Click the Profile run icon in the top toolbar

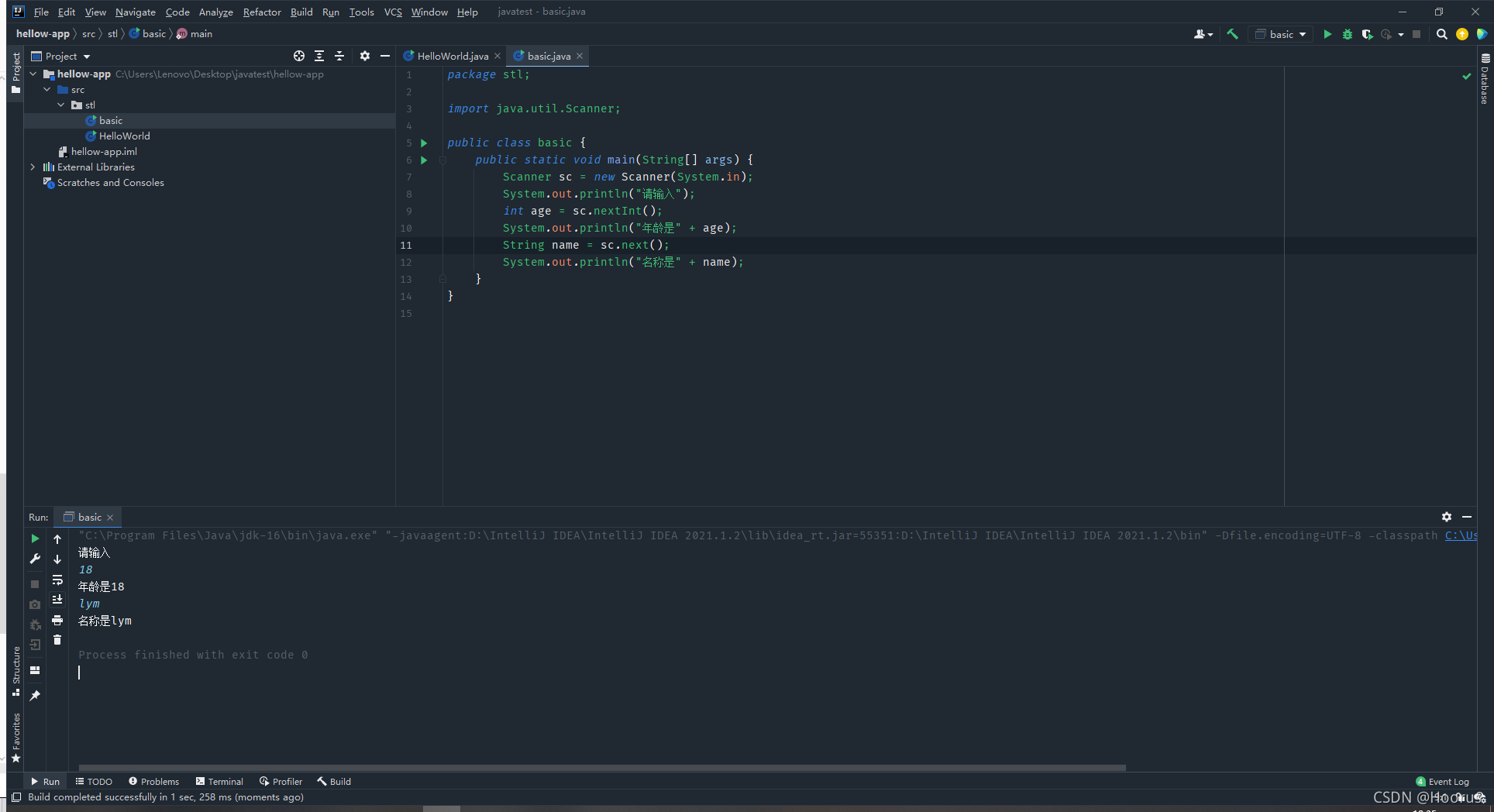(1386, 34)
